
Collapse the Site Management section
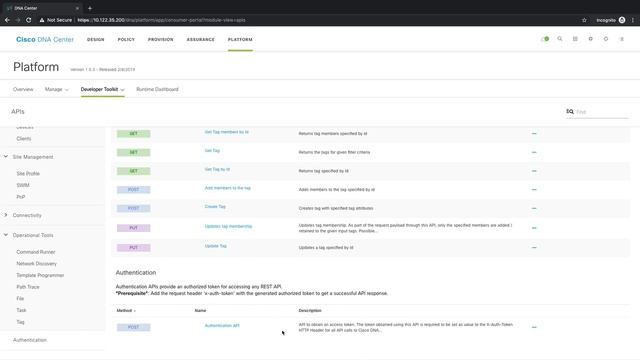pyautogui.click(x=6, y=156)
